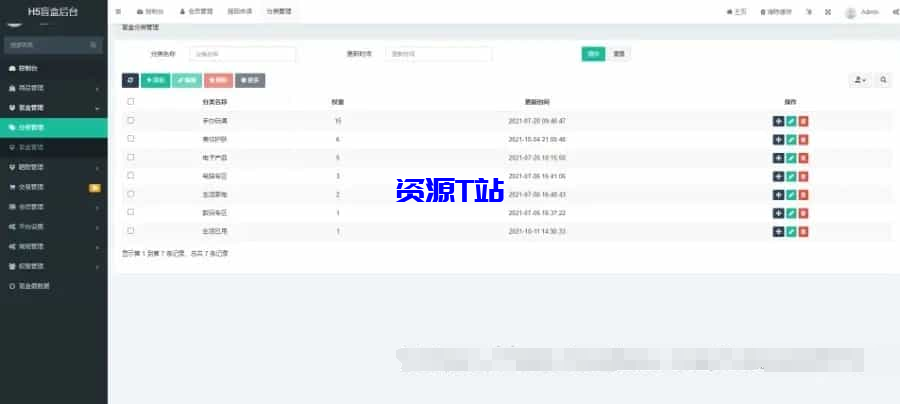Click drag-sort icon in weight 5 row
Image resolution: width=900 pixels, height=404 pixels.
pyautogui.click(x=778, y=158)
